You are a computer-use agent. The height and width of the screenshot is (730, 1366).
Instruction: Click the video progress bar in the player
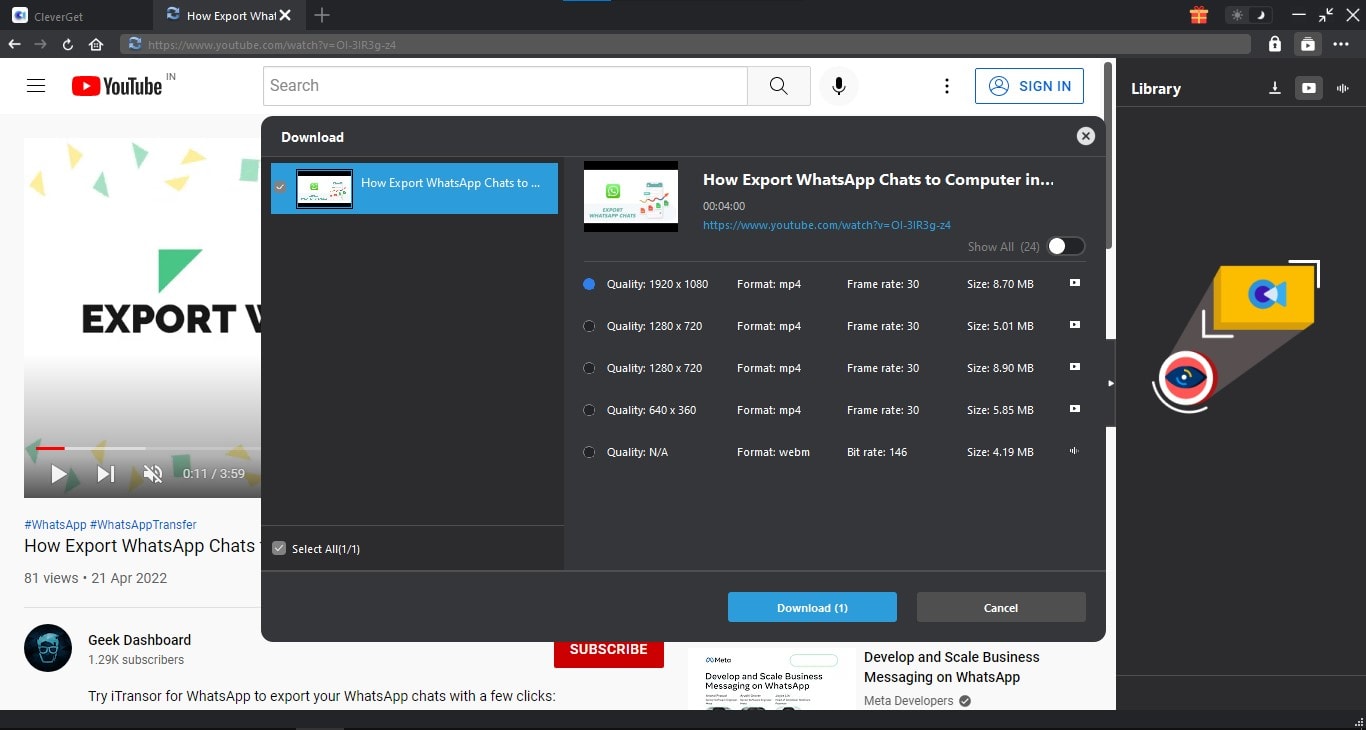pos(140,448)
